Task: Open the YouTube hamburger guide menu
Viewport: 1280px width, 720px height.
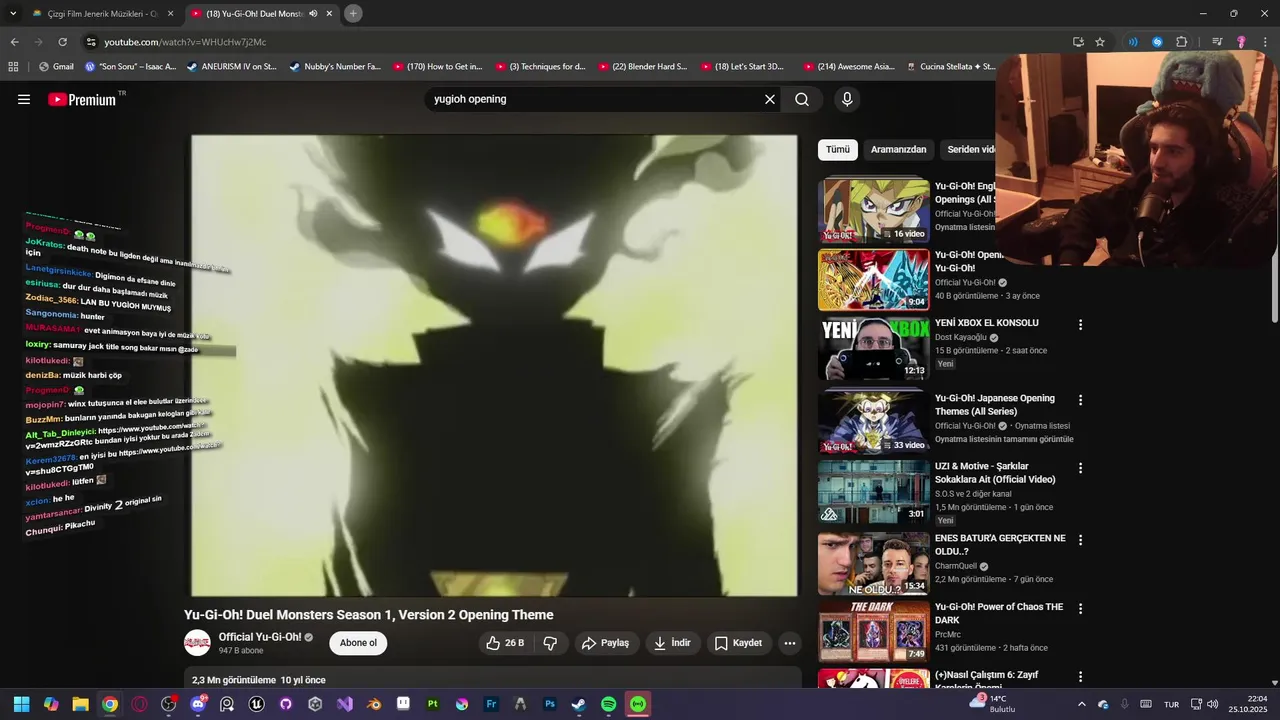Action: 24,99
